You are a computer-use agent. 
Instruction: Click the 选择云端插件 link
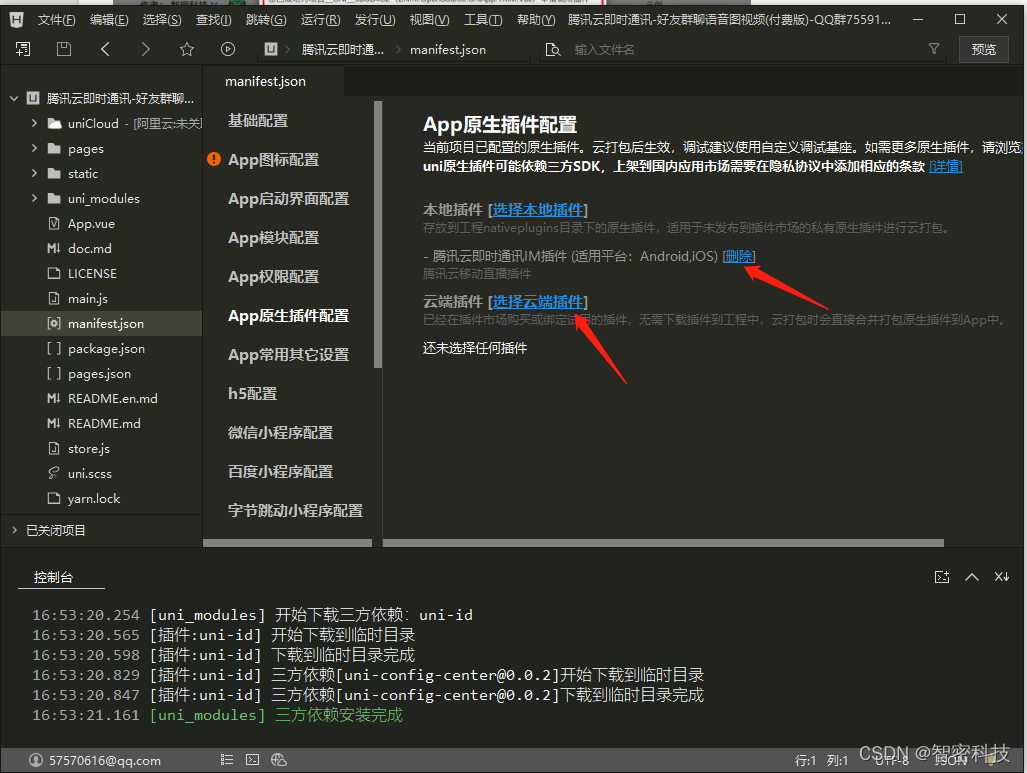(x=538, y=301)
